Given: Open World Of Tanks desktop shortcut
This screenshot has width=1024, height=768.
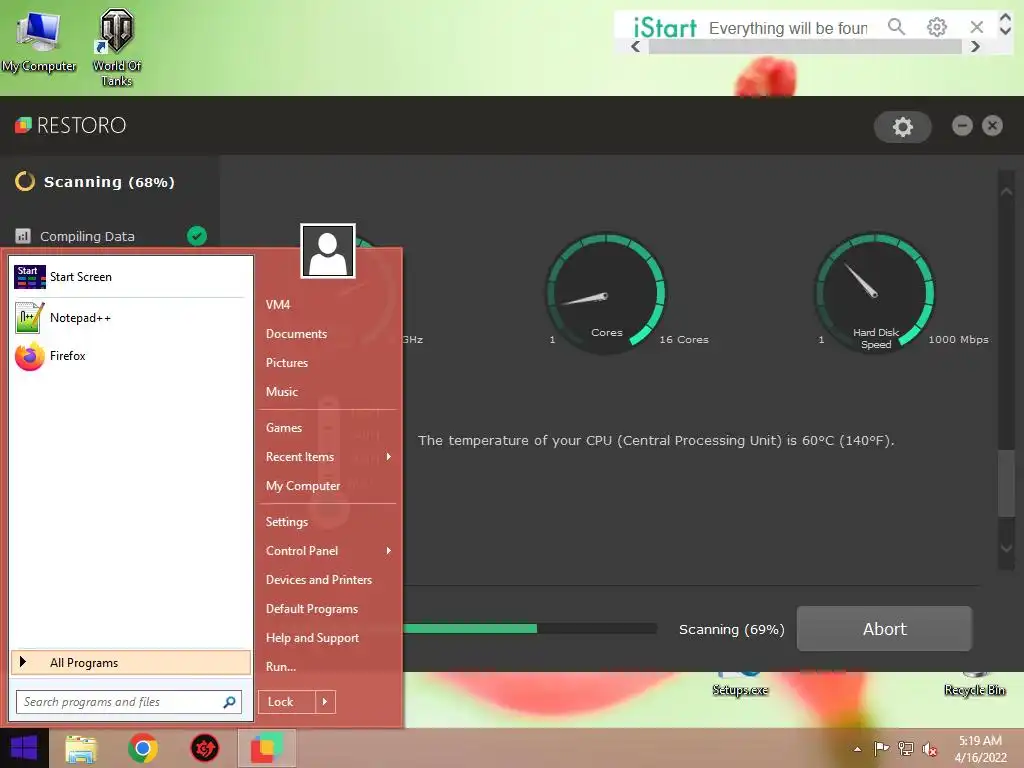Looking at the screenshot, I should [x=116, y=47].
